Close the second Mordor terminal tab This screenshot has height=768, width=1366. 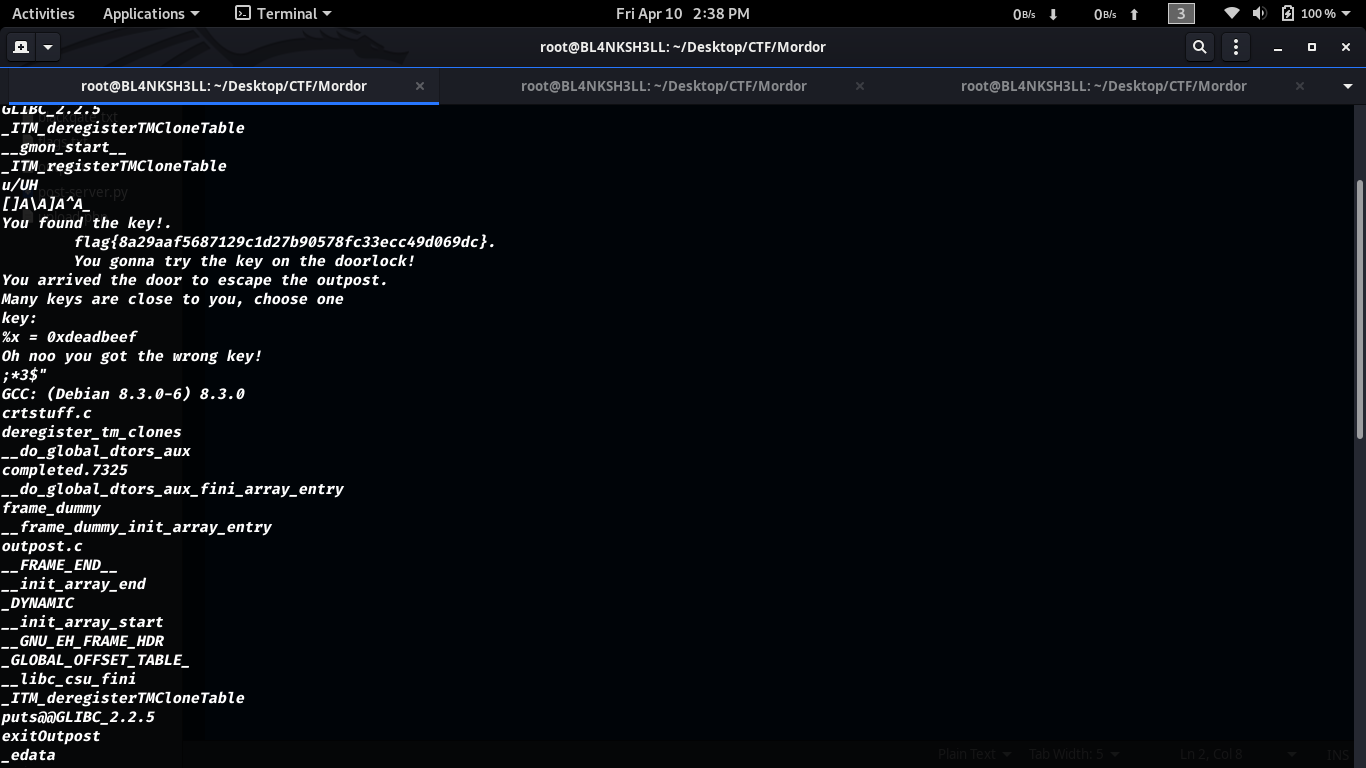pyautogui.click(x=860, y=86)
